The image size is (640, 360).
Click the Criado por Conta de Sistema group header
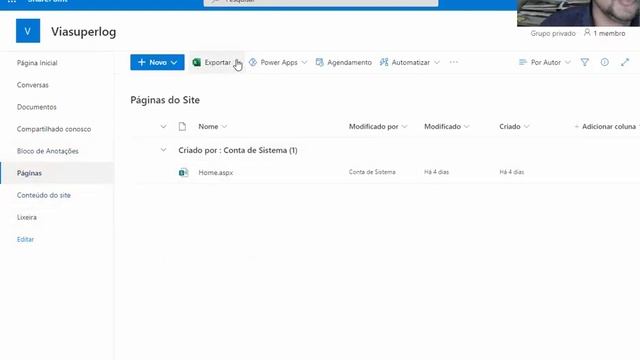pos(238,150)
